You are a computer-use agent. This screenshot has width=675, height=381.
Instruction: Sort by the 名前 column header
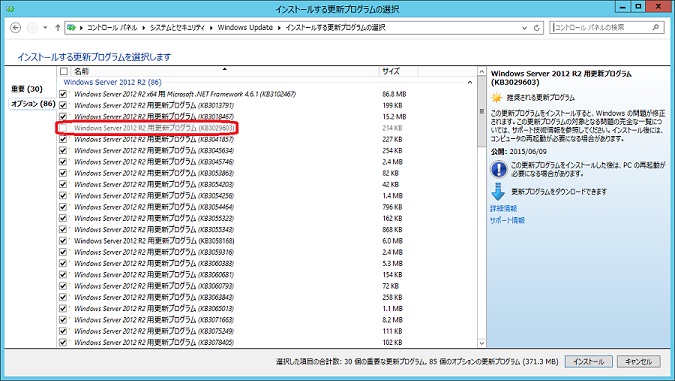click(224, 71)
